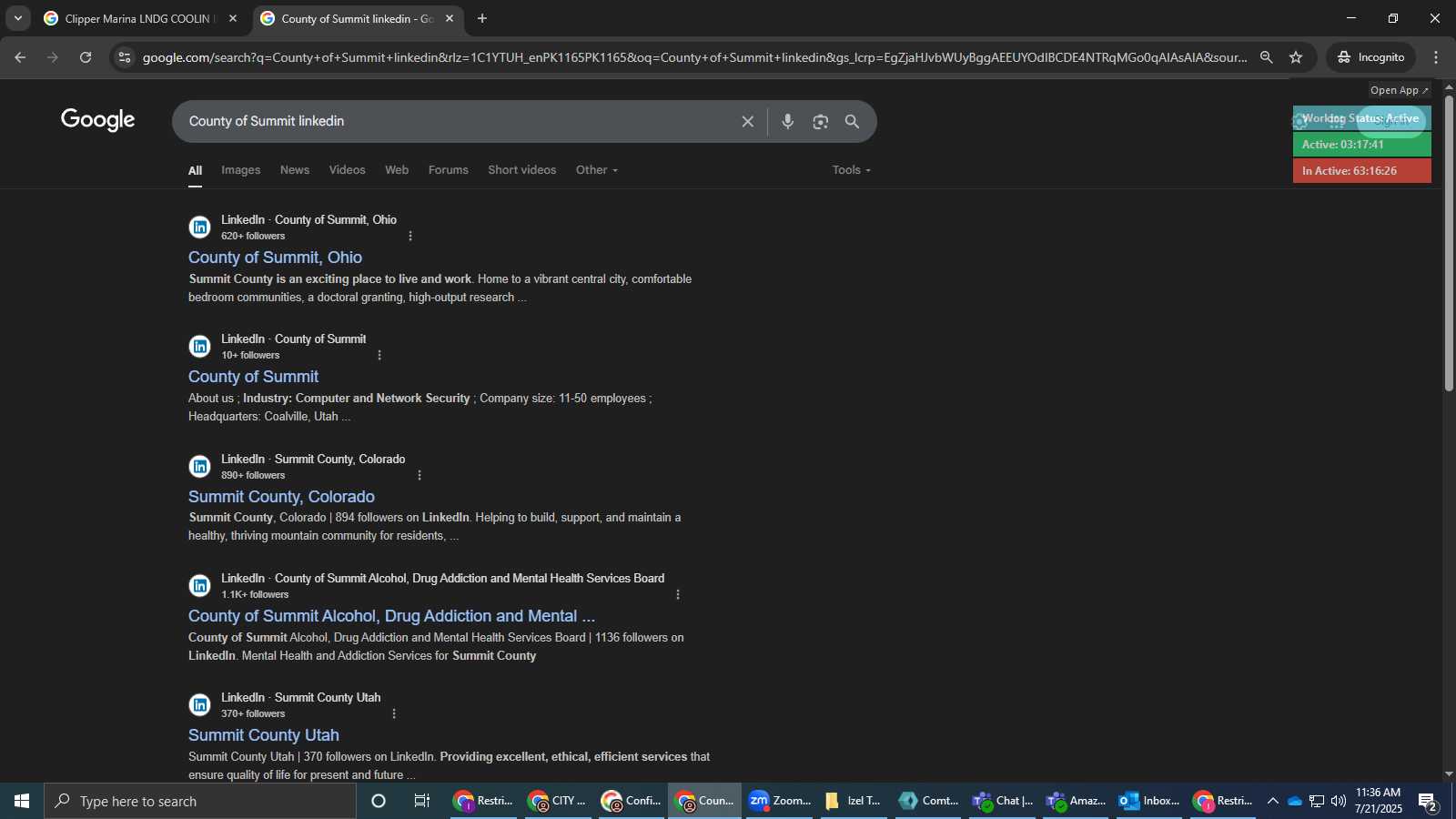Open the zoom magnifier icon in address bar

[1266, 57]
